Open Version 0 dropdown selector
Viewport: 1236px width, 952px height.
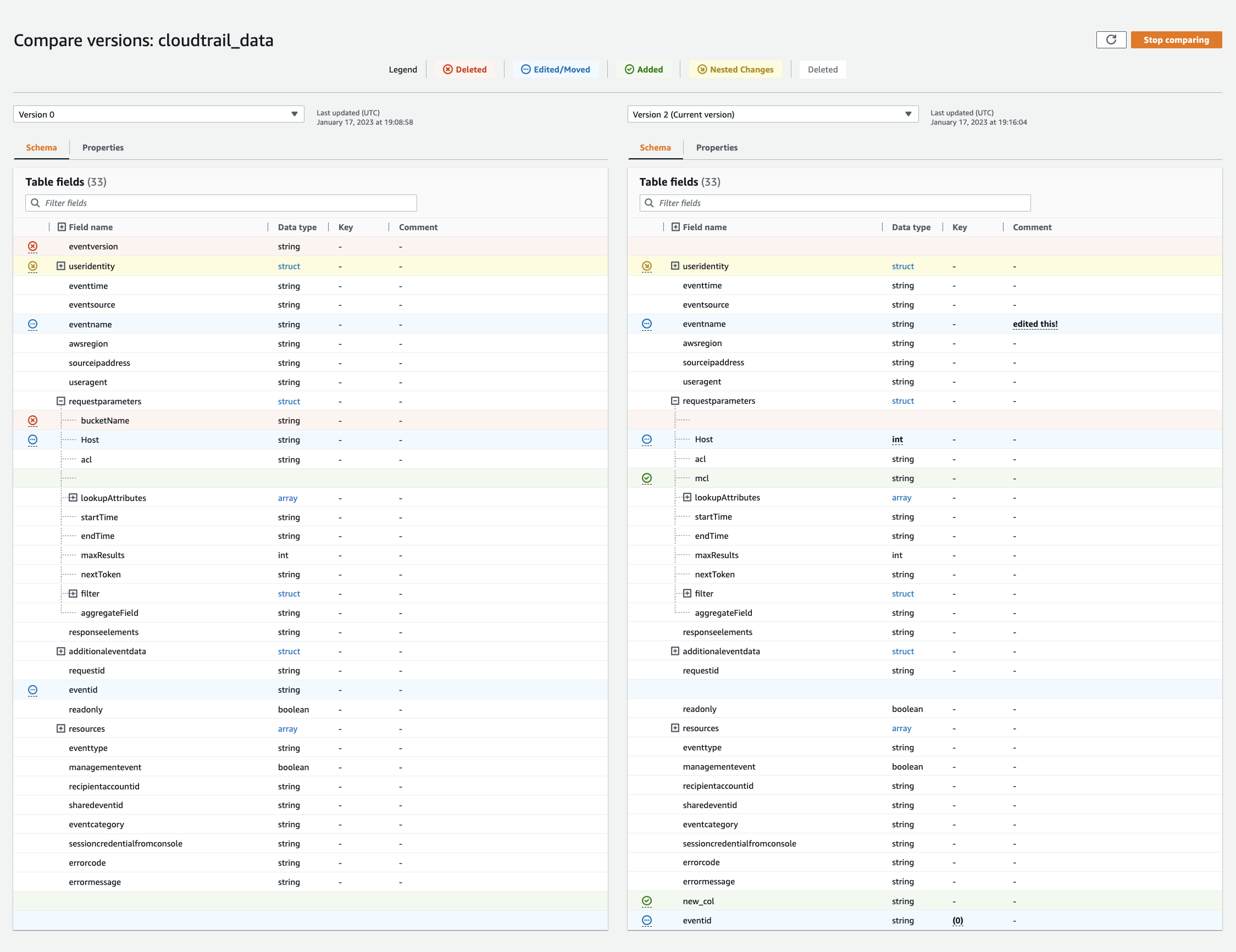157,114
